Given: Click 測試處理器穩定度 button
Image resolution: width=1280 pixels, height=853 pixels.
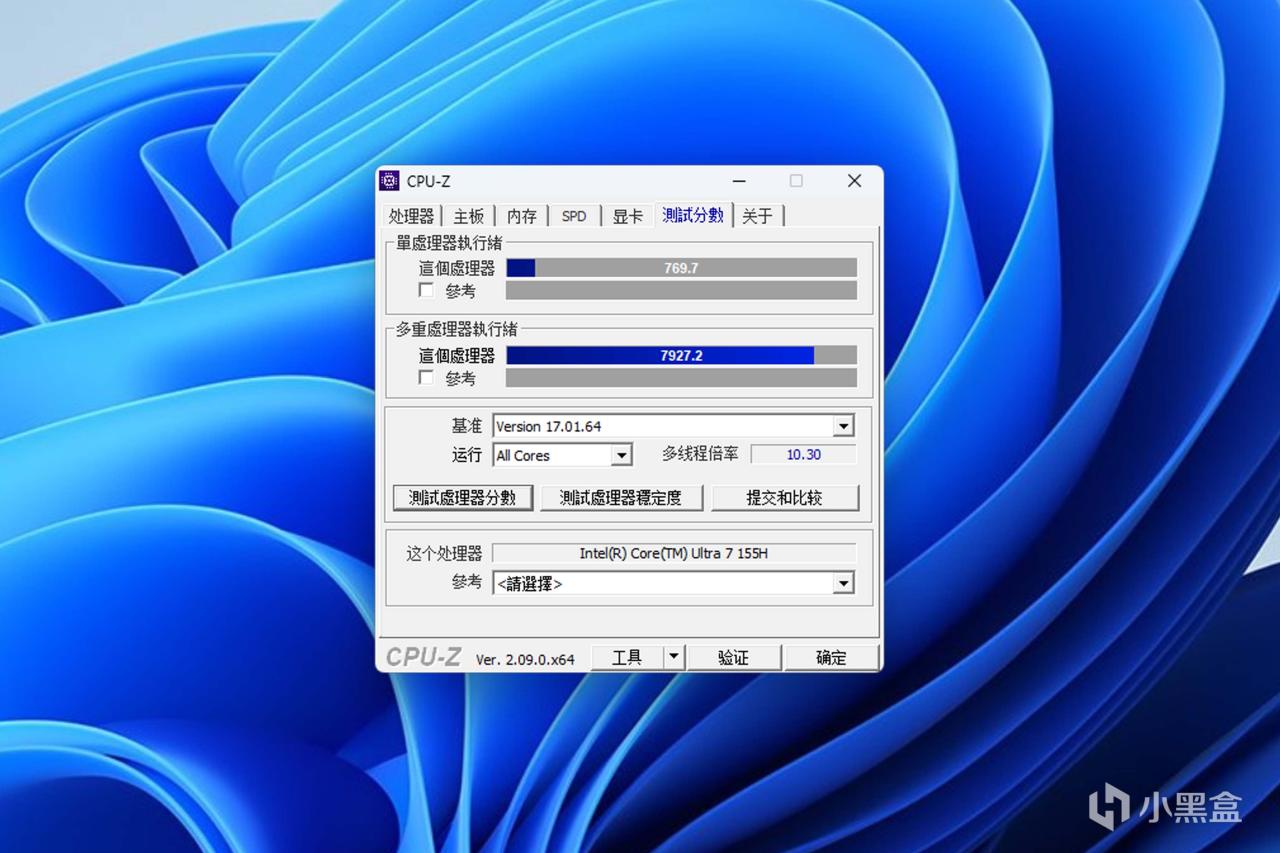Looking at the screenshot, I should point(621,497).
